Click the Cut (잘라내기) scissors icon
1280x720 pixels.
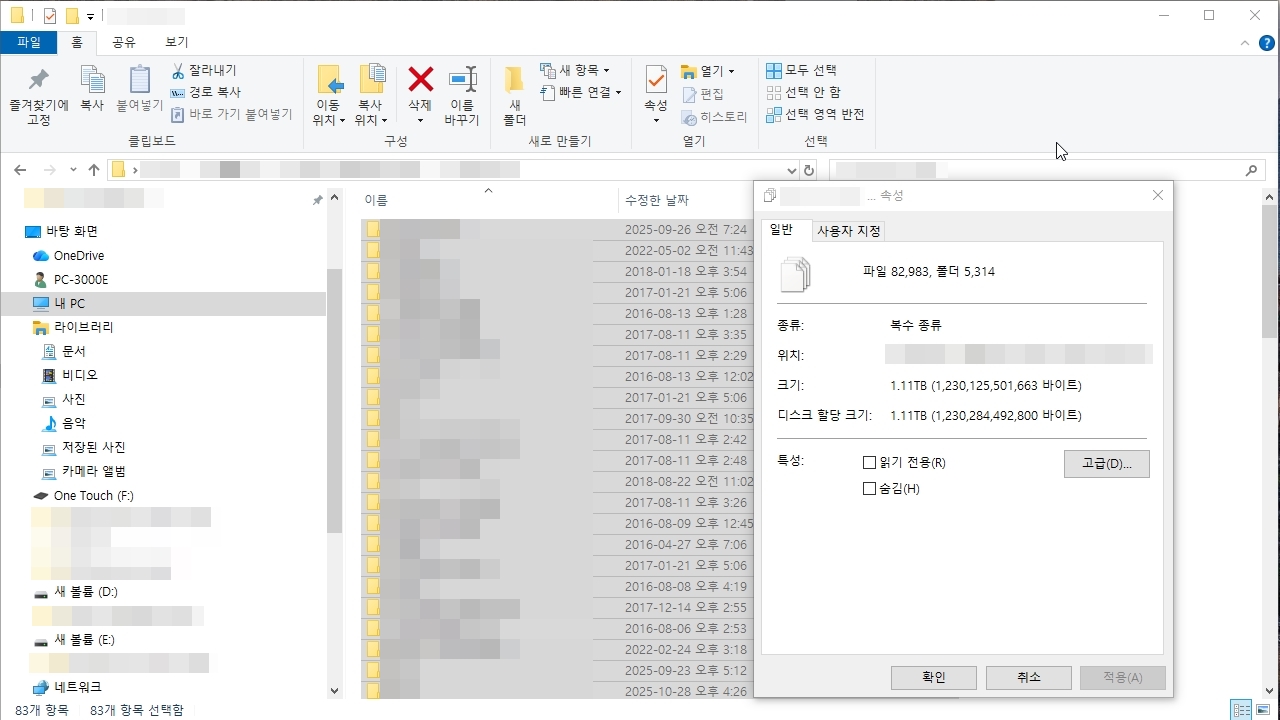tap(178, 70)
